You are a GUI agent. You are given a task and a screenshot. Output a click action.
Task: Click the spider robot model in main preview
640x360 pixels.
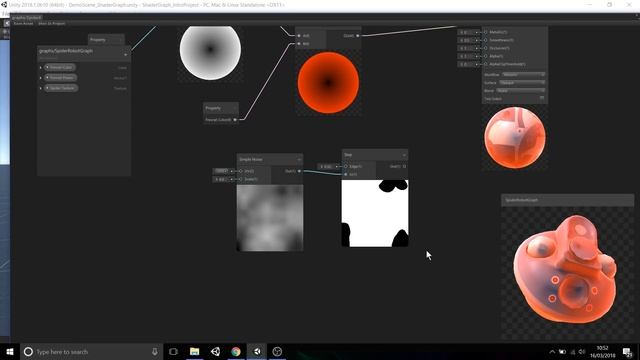click(565, 269)
